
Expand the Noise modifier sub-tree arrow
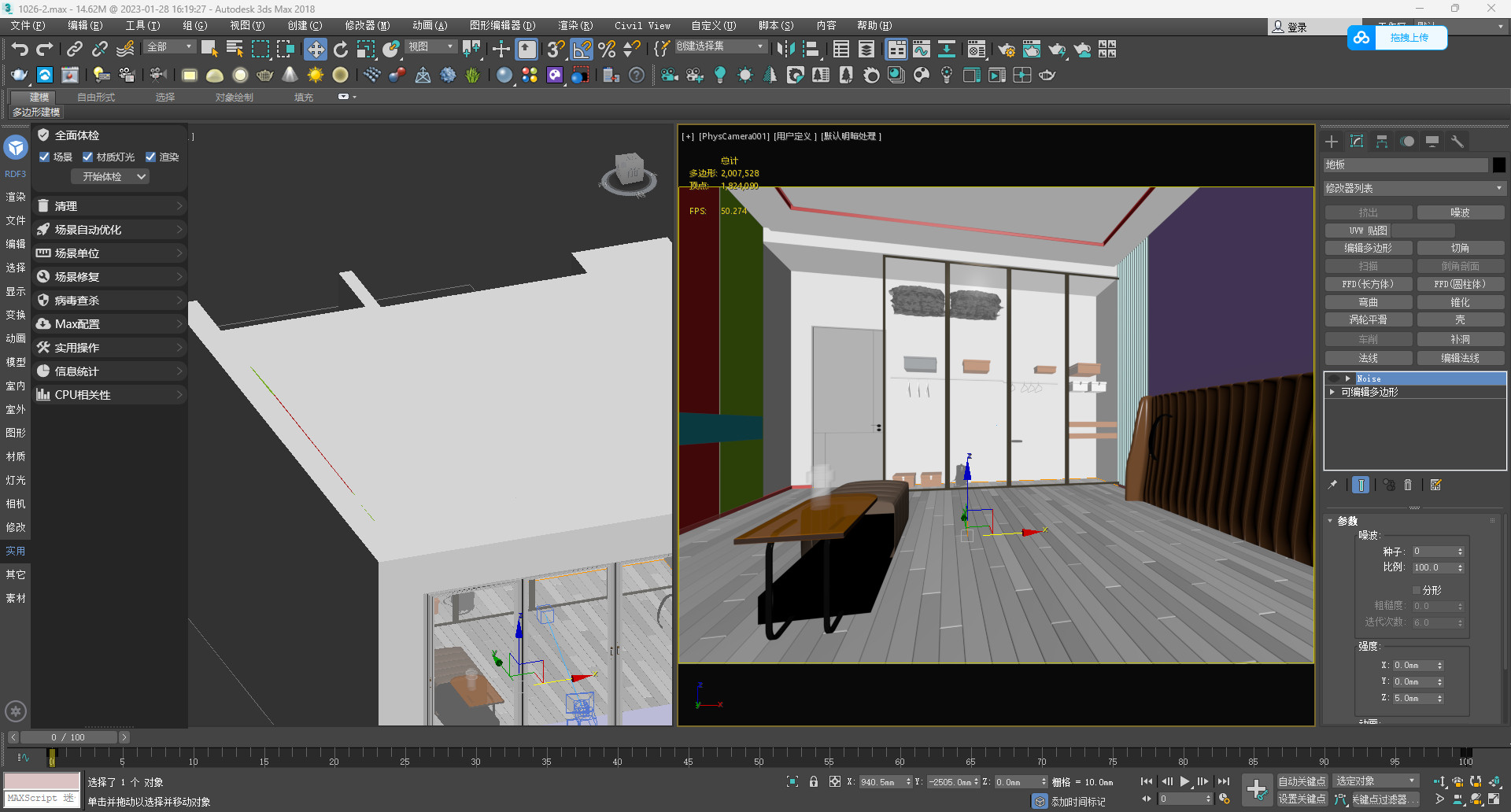pyautogui.click(x=1348, y=378)
